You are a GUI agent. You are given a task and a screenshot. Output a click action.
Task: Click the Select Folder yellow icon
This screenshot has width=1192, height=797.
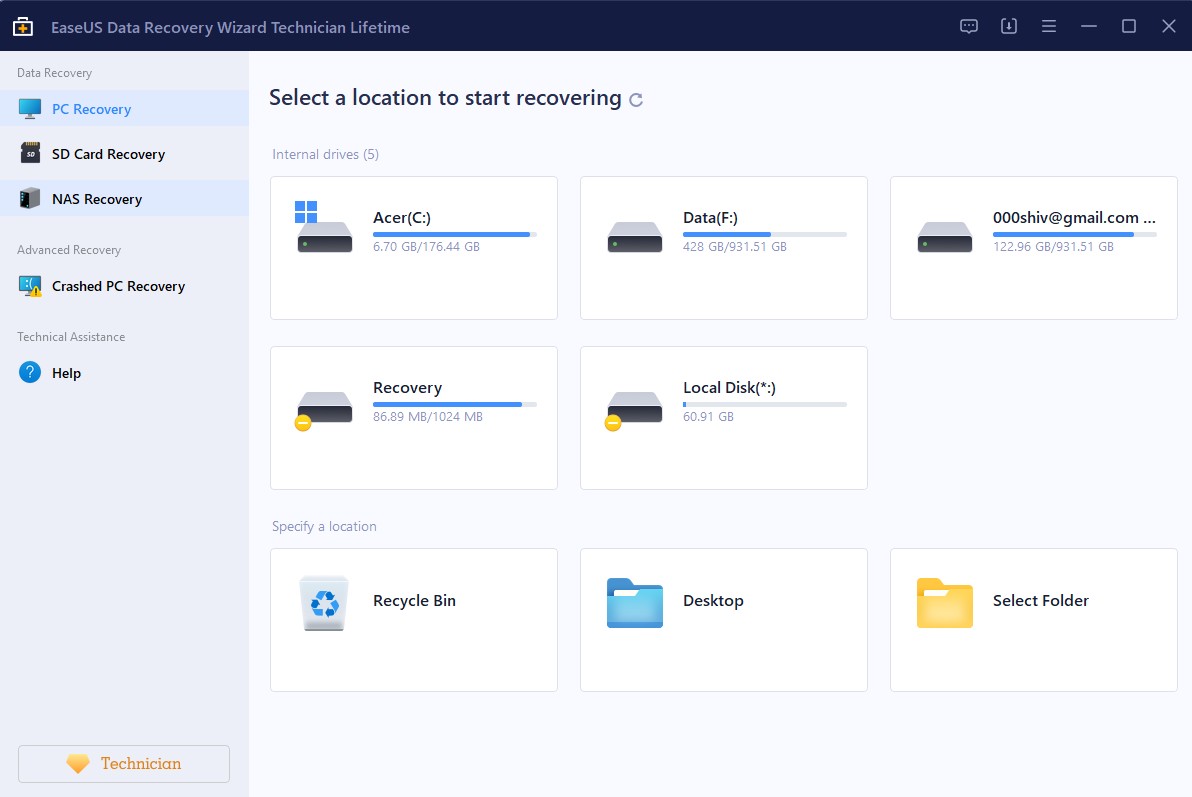point(944,603)
